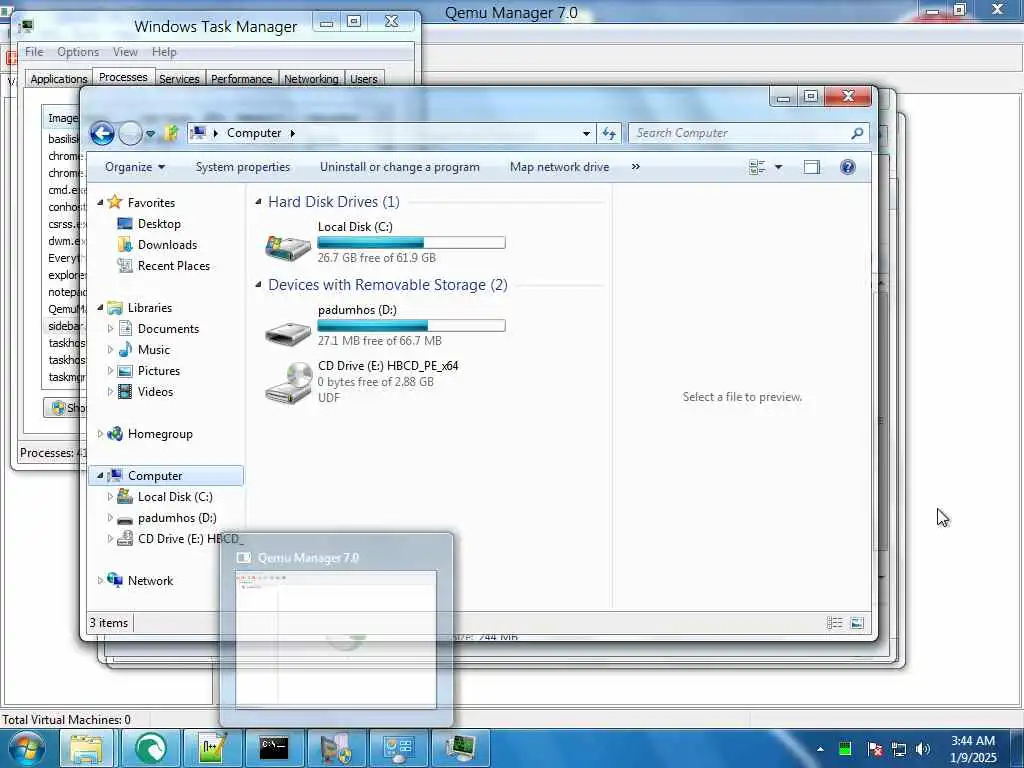Screen dimensions: 1024x768
Task: Collapse the Hard Disk Drives (1) group
Action: pos(258,202)
